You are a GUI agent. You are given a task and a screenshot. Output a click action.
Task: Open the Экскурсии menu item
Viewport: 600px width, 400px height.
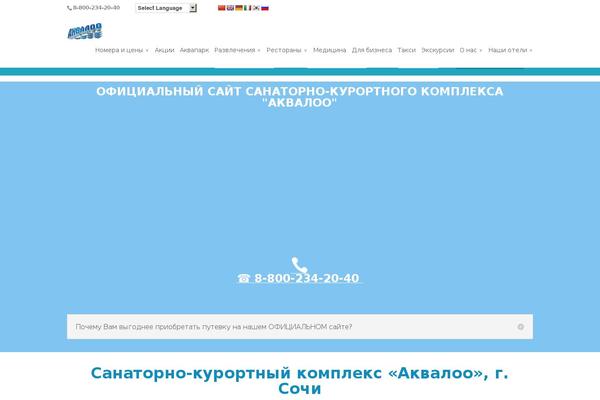tap(437, 50)
